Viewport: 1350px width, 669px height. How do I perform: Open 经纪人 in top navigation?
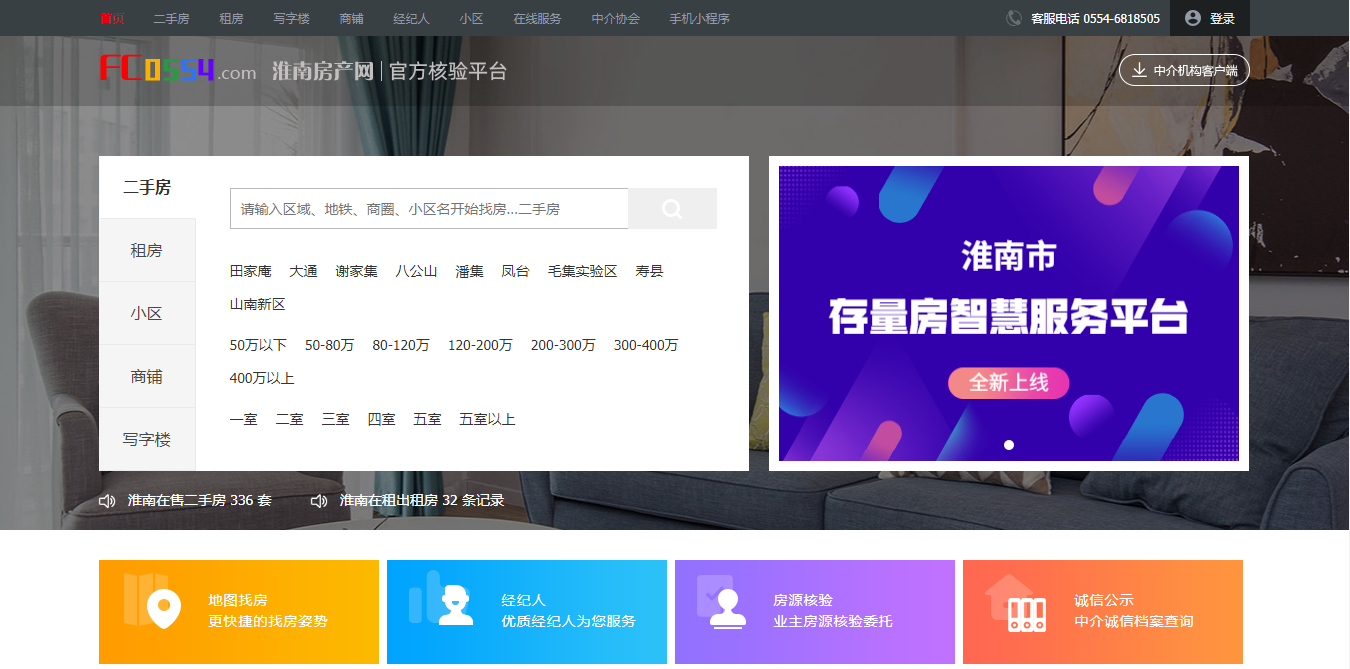pyautogui.click(x=411, y=18)
